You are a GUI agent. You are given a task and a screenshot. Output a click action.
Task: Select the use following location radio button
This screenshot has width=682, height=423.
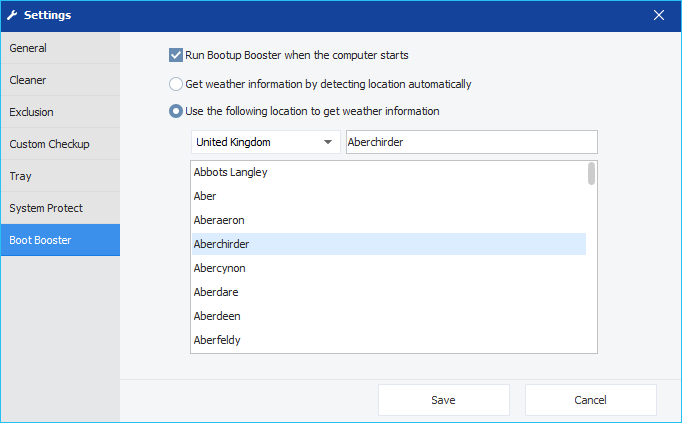[x=176, y=111]
